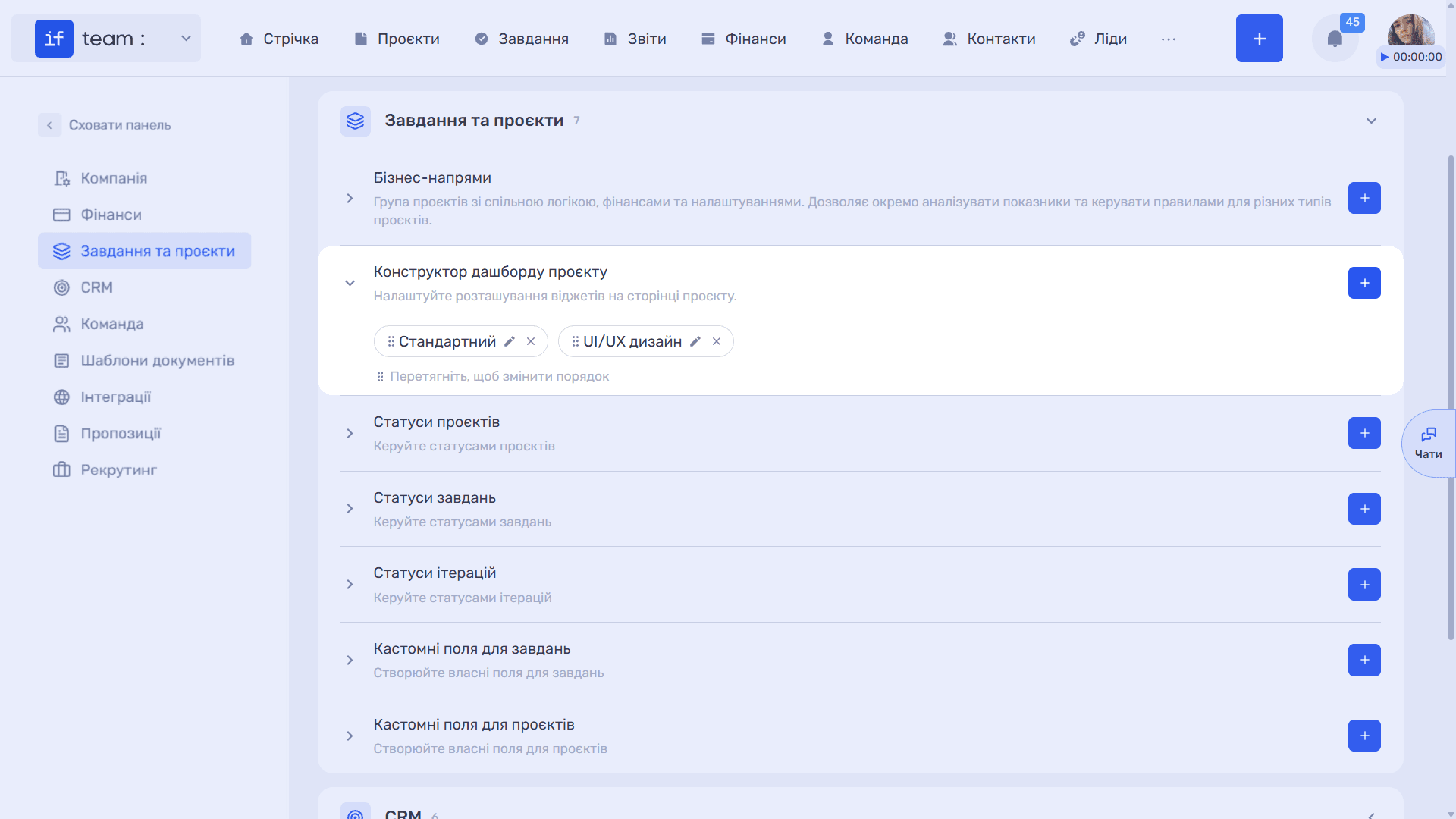Image resolution: width=1456 pixels, height=819 pixels.
Task: Click drag handle of Стандартний chip
Action: click(391, 341)
